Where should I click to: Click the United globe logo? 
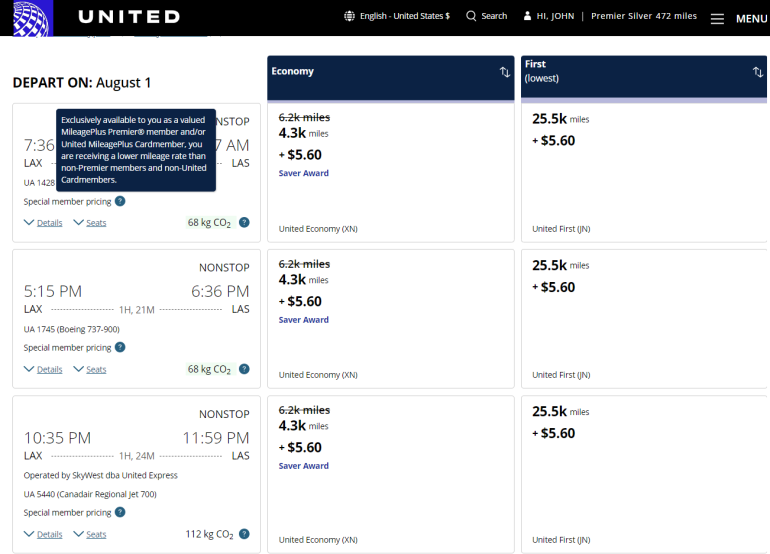point(29,16)
